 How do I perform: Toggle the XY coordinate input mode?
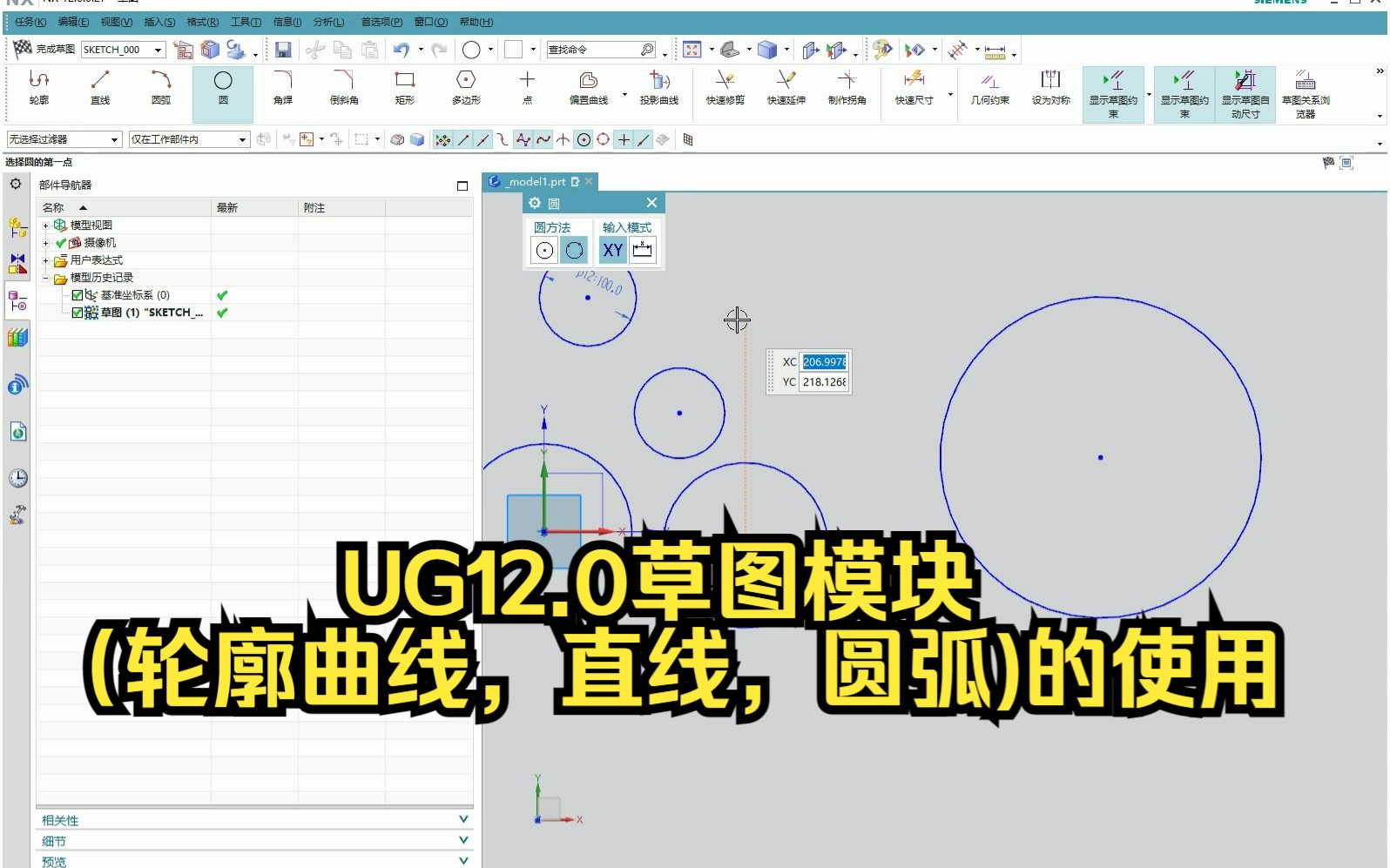pos(612,251)
